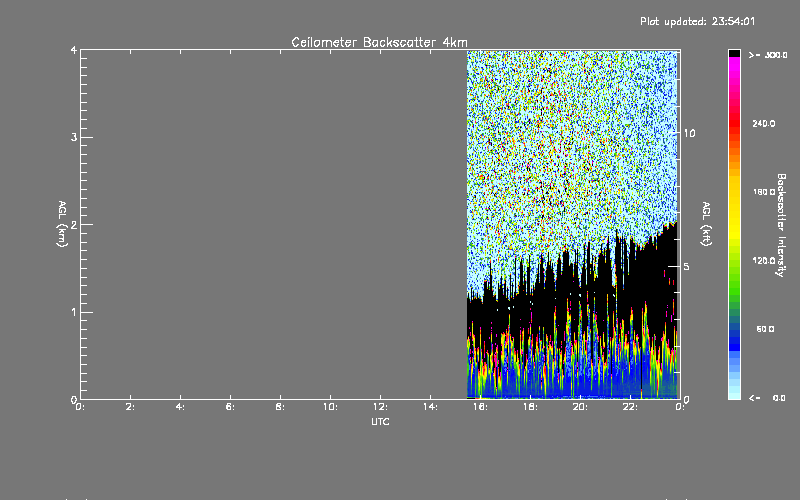Viewport: 800px width, 500px height.
Task: Click the '>= 300.0' colorbar value
Action: point(768,55)
